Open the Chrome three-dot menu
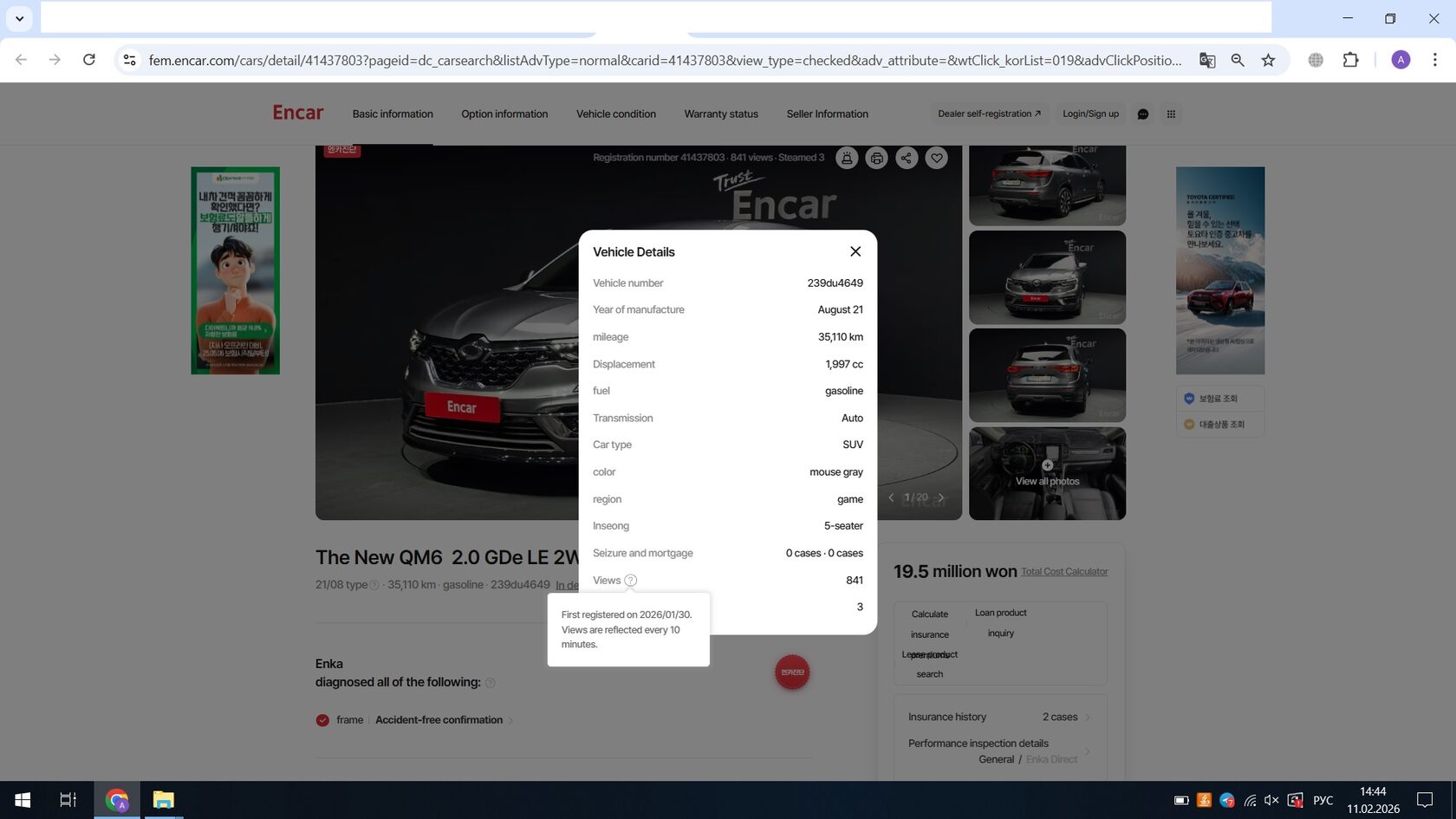 [1434, 60]
